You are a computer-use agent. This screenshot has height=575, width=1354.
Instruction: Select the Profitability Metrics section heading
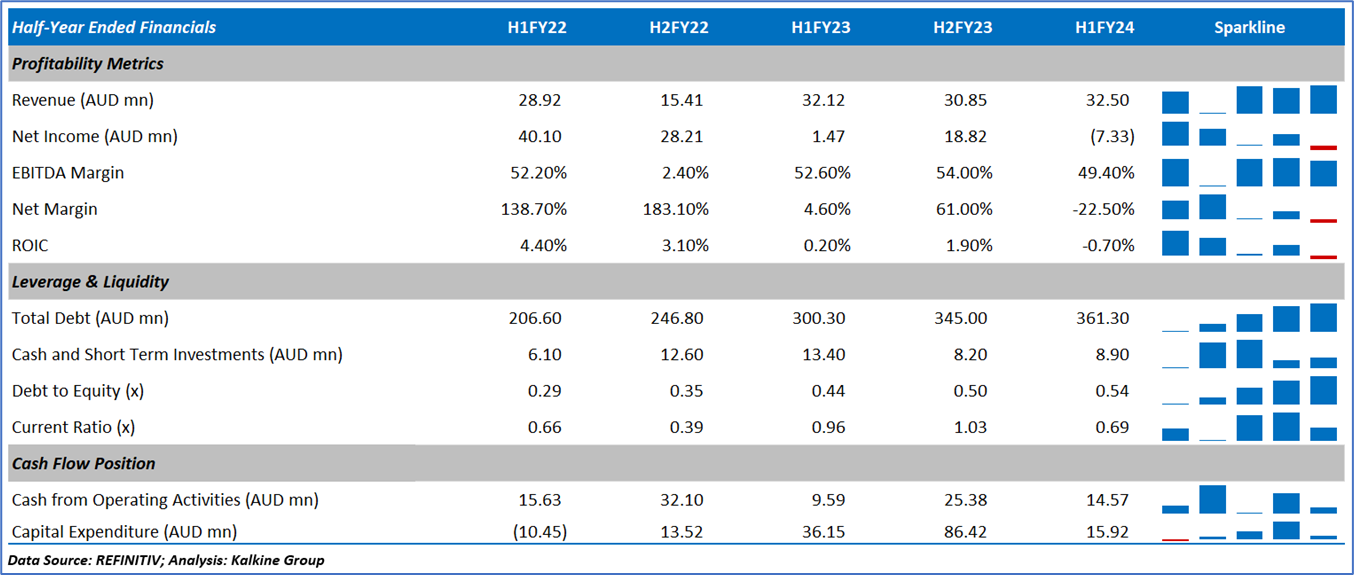(x=88, y=64)
